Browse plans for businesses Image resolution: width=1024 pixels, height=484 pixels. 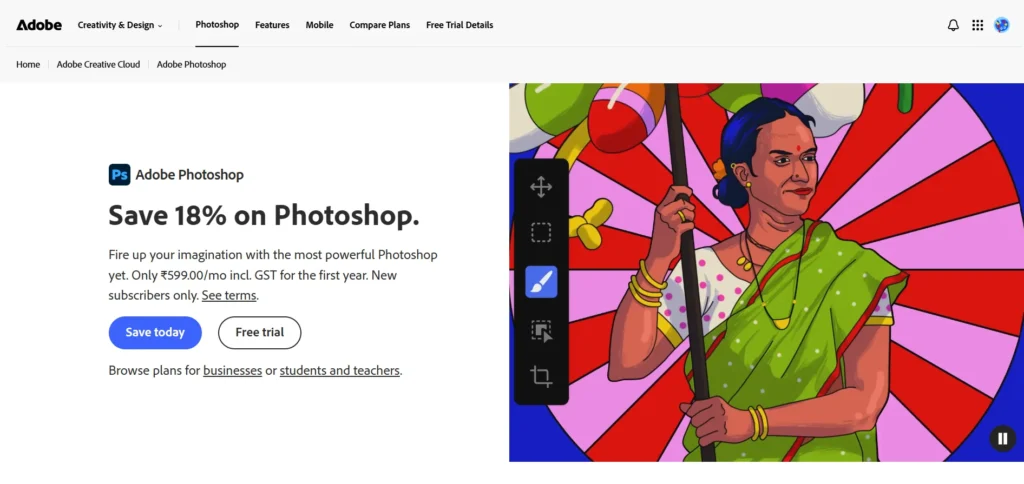[232, 371]
